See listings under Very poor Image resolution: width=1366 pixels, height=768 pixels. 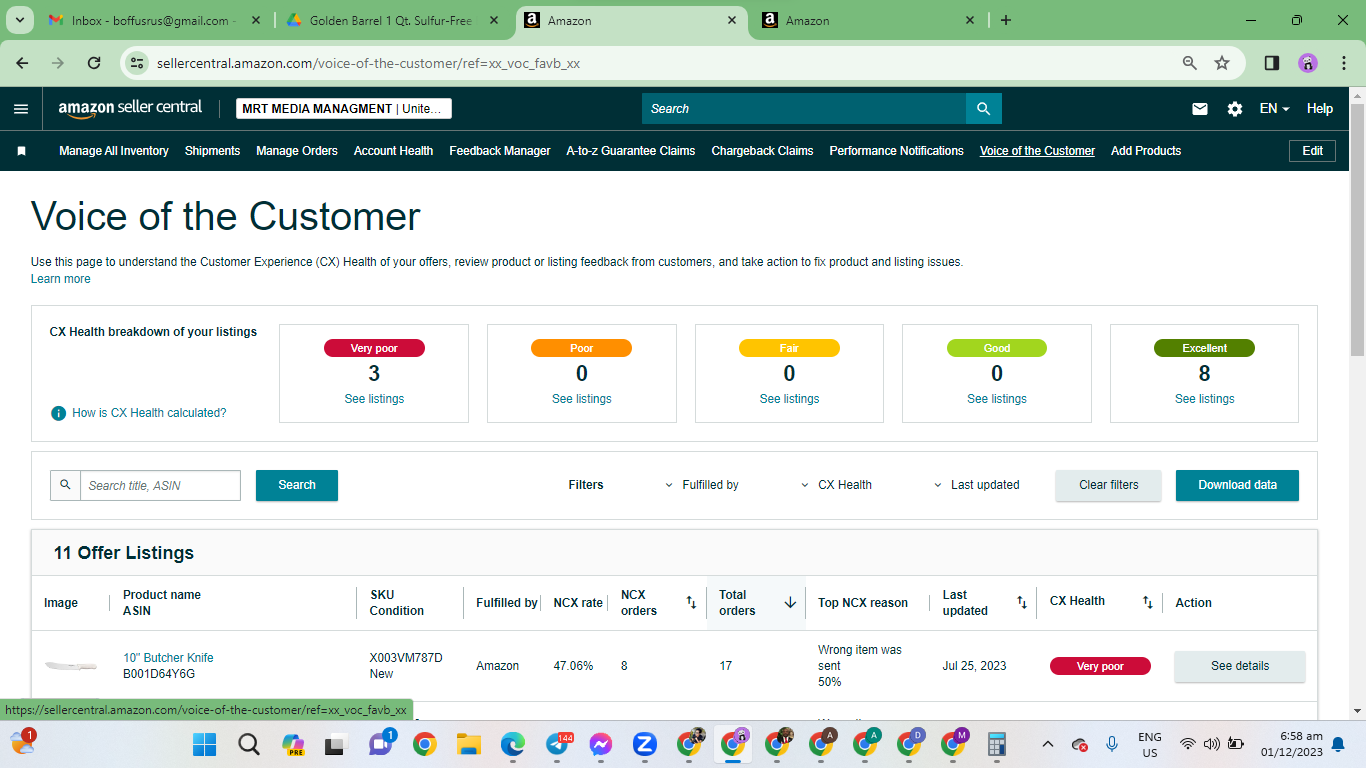coord(374,399)
